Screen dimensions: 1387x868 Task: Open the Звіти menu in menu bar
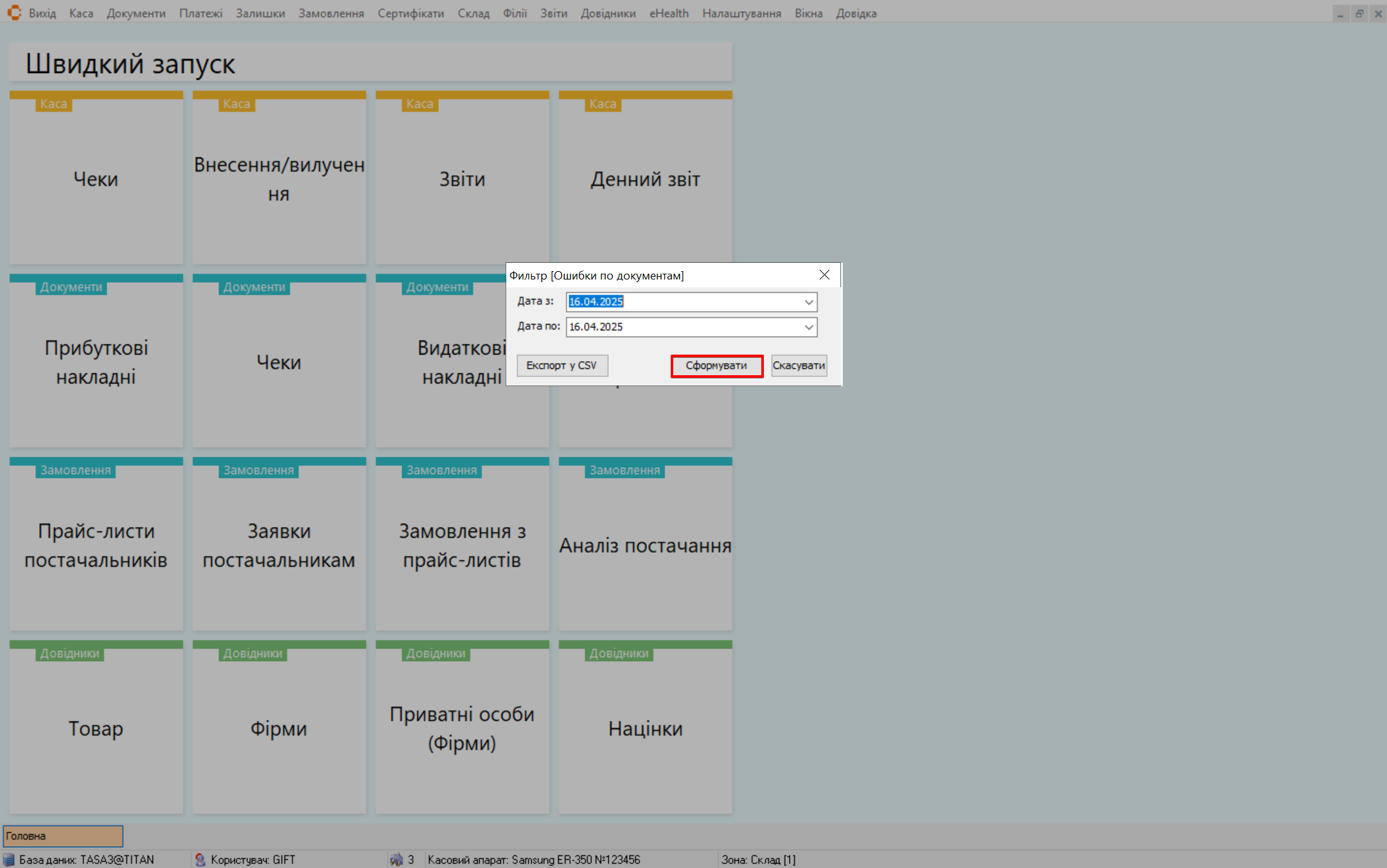tap(553, 13)
